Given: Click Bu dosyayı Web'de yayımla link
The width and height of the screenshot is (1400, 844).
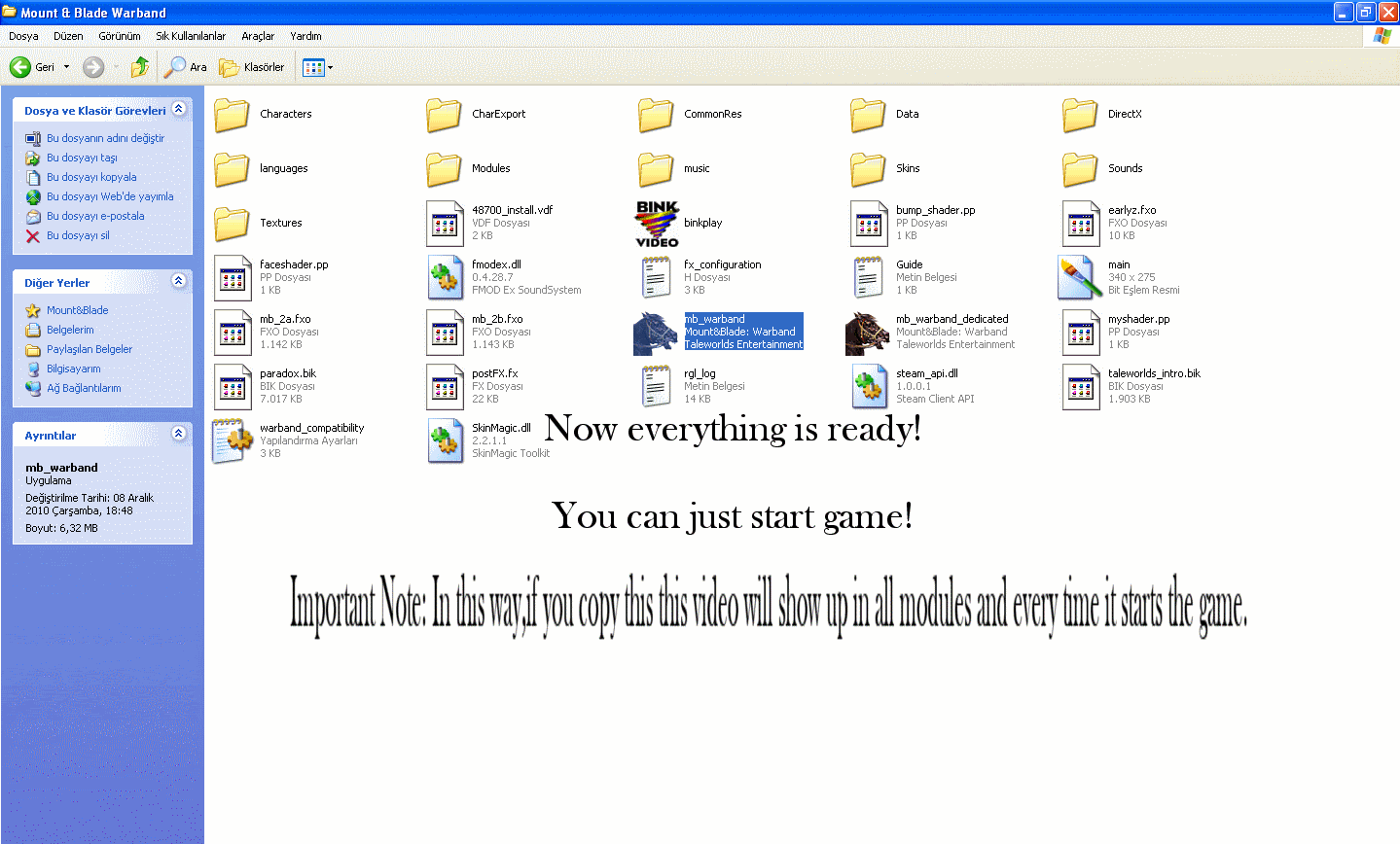Looking at the screenshot, I should pyautogui.click(x=110, y=196).
